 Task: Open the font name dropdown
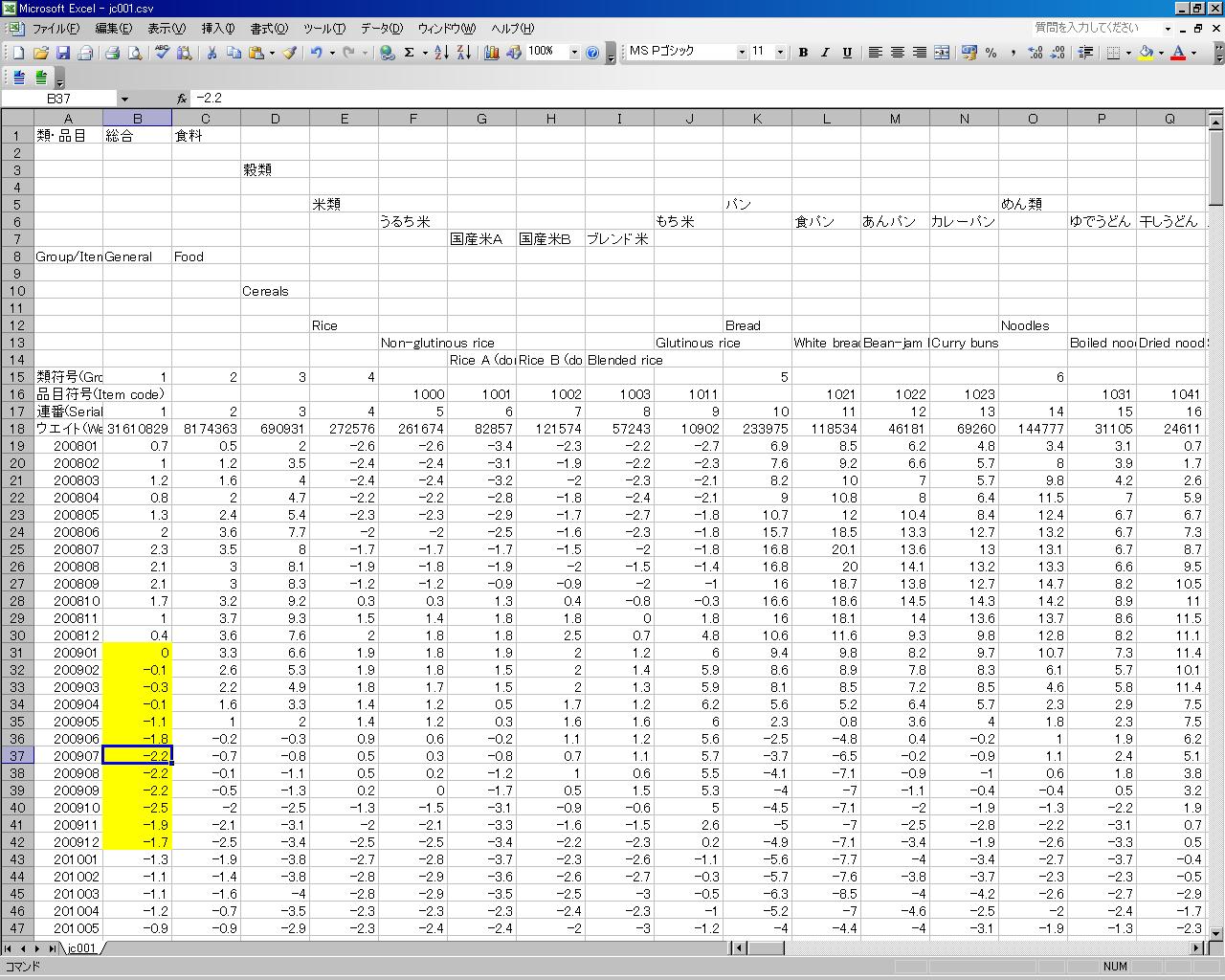tap(742, 53)
